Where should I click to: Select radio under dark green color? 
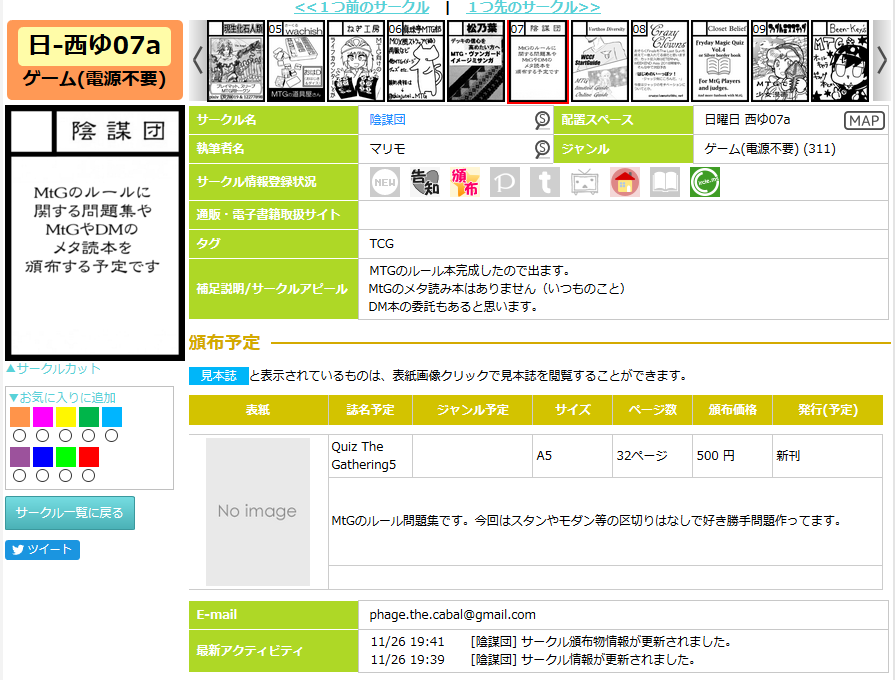pos(88,436)
